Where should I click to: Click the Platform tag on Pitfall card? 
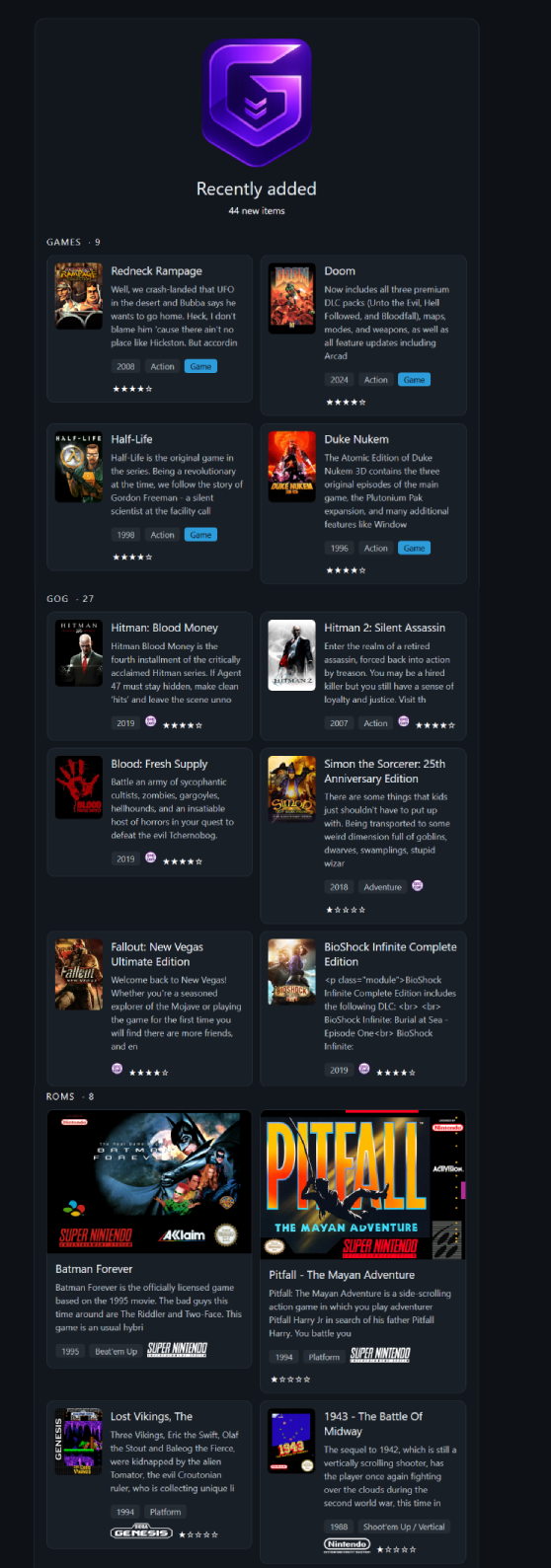(x=324, y=1357)
